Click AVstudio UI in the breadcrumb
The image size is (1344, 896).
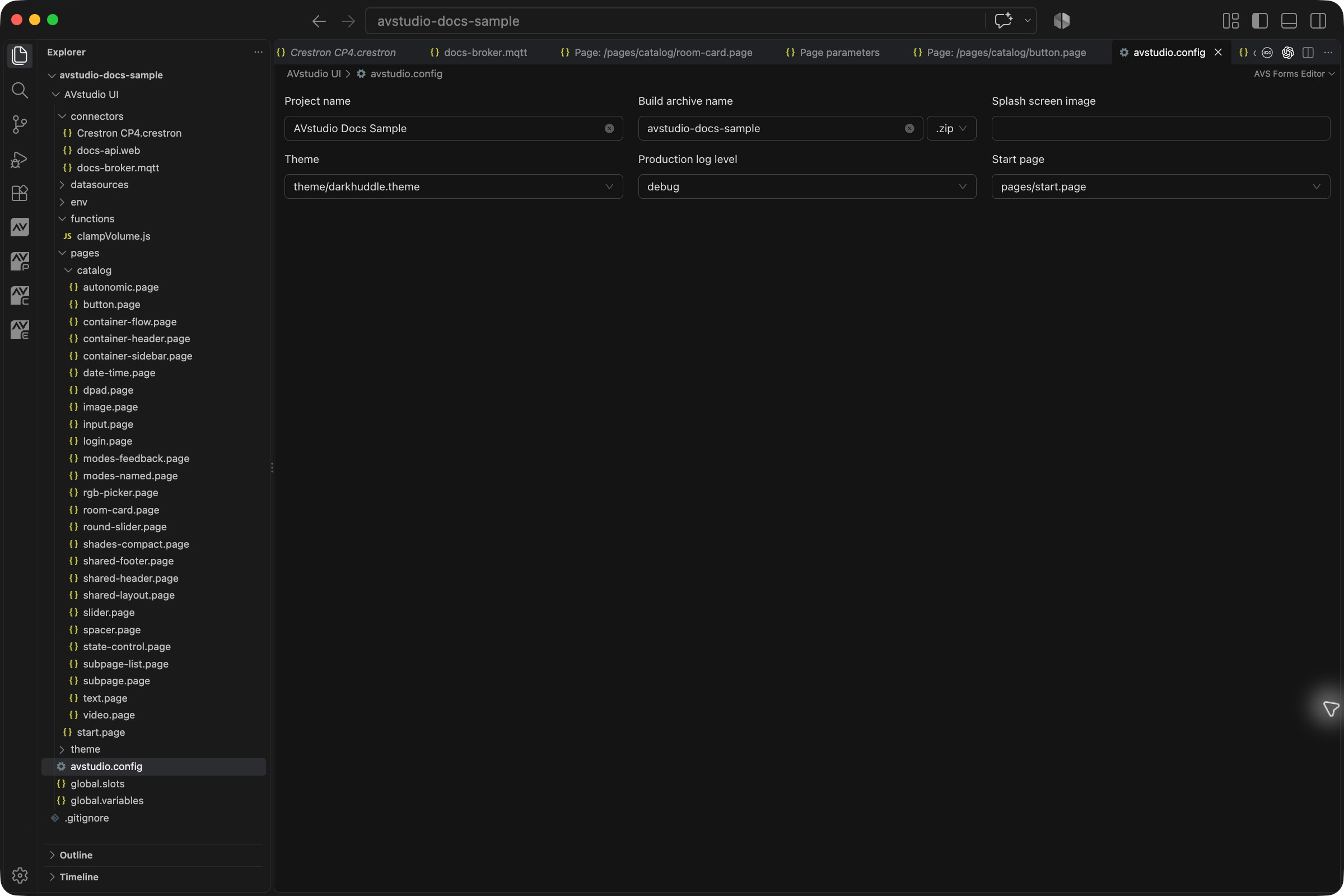coord(314,74)
